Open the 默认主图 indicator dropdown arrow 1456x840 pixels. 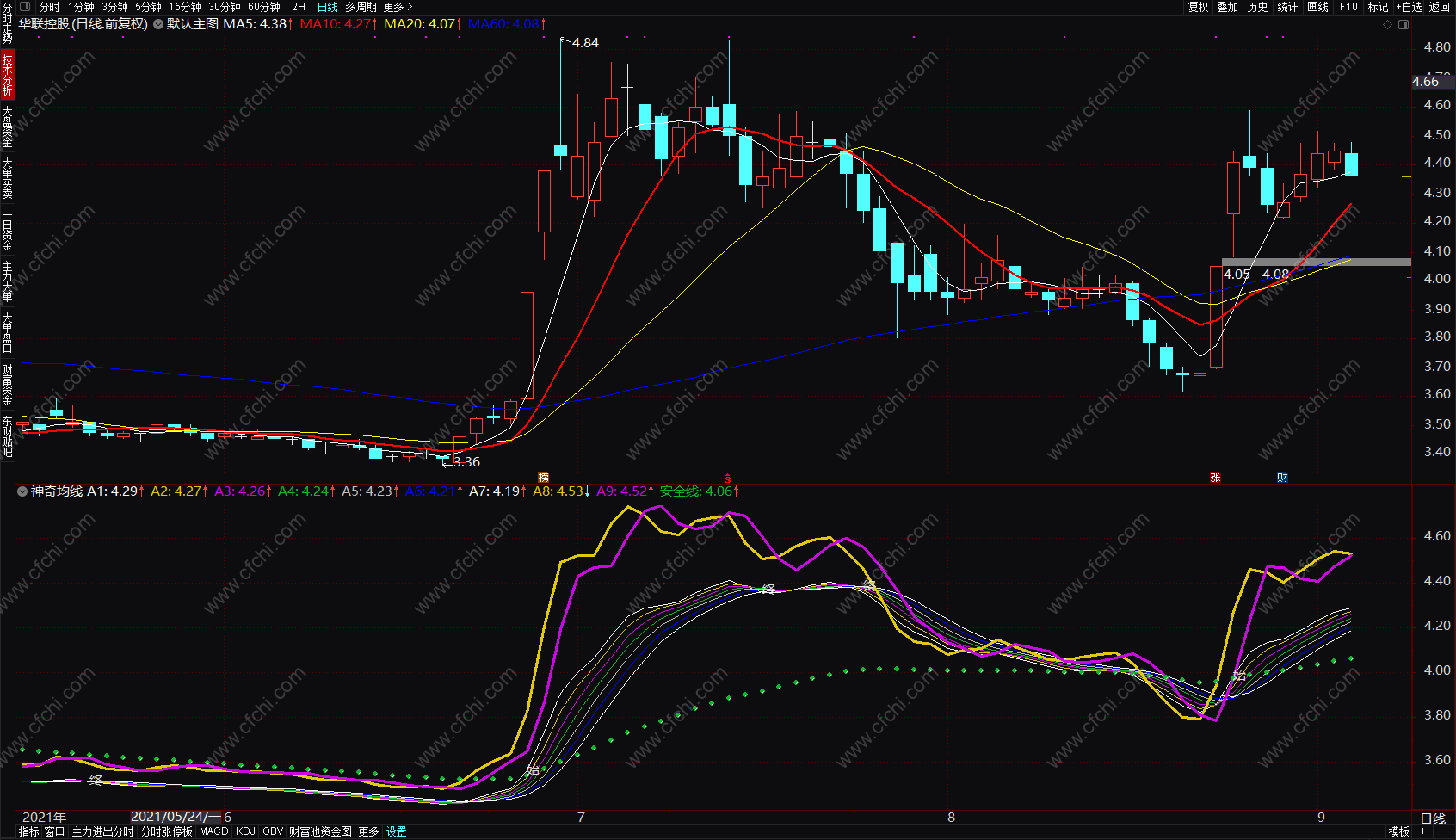(x=158, y=24)
